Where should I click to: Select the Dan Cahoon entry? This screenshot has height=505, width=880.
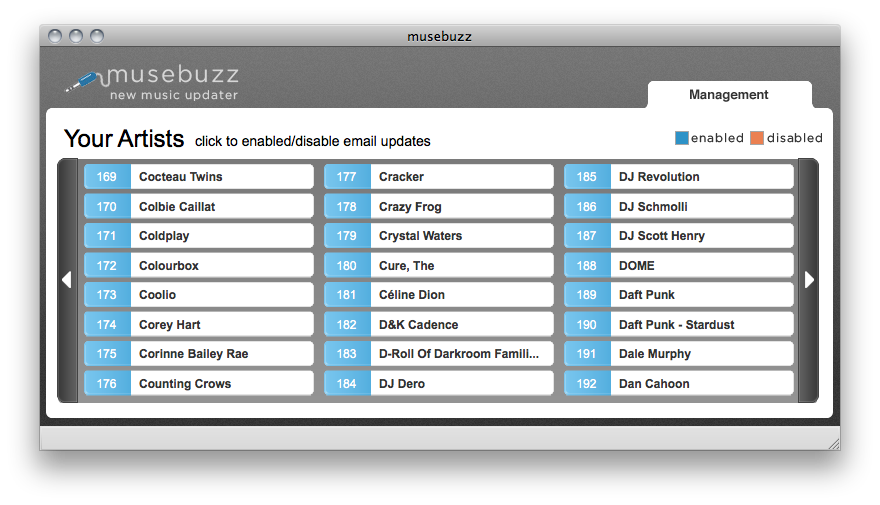pyautogui.click(x=679, y=383)
